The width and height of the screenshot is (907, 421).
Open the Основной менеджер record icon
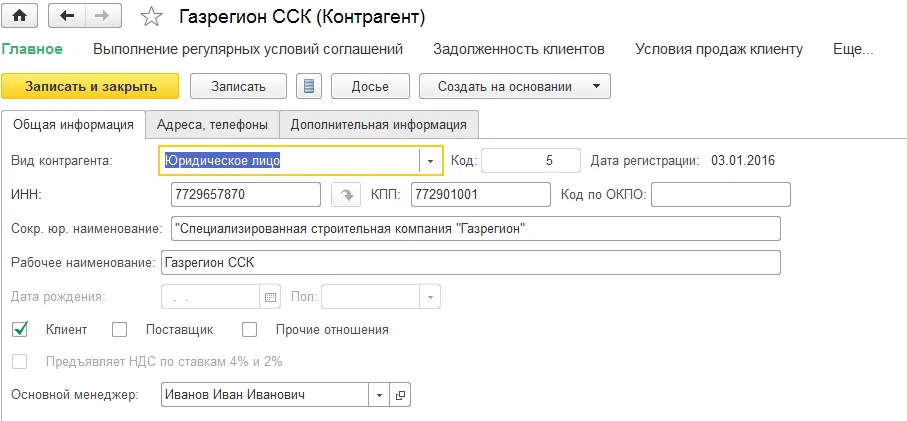pos(400,395)
